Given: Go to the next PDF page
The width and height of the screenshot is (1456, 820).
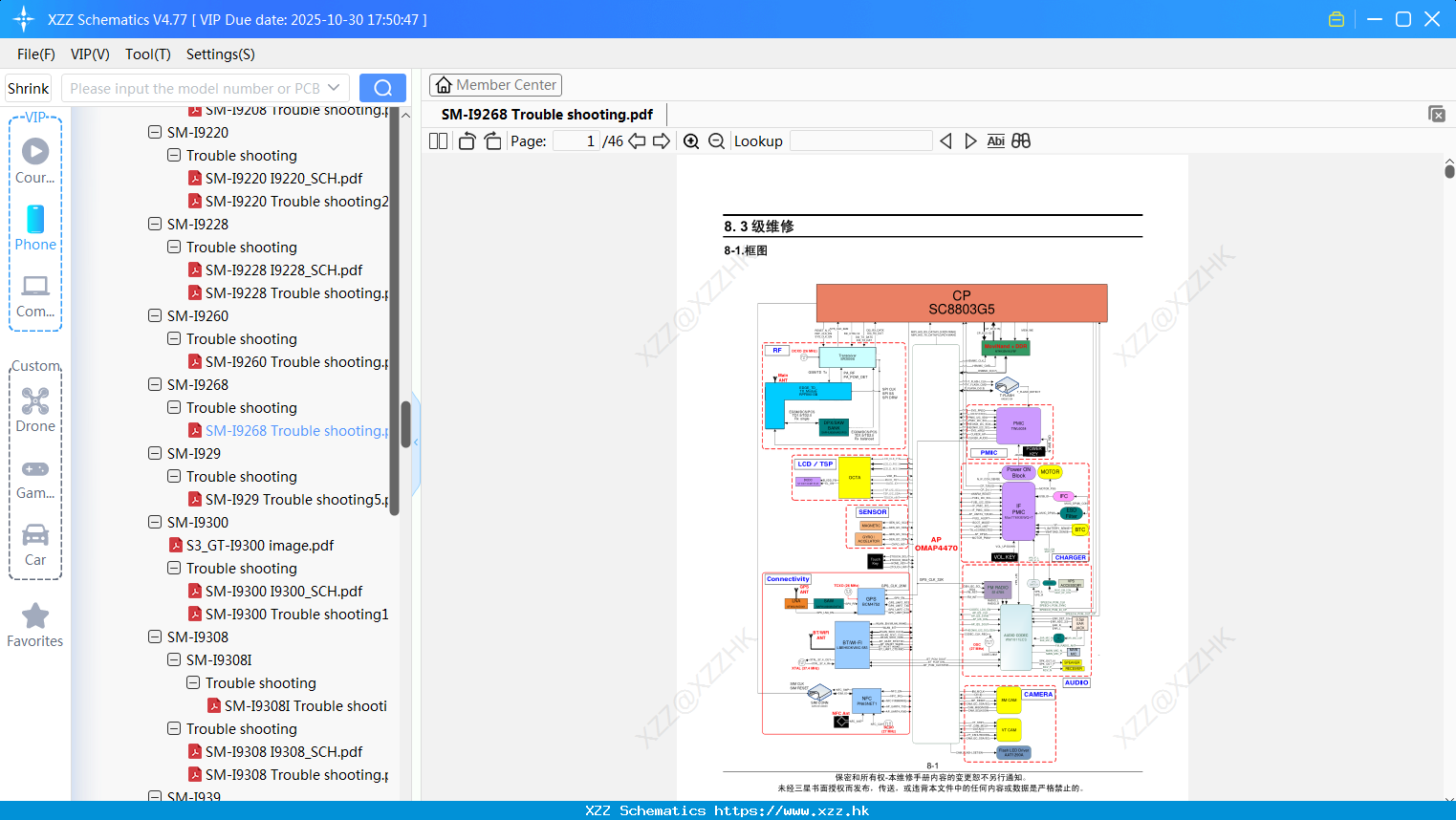Looking at the screenshot, I should click(662, 141).
